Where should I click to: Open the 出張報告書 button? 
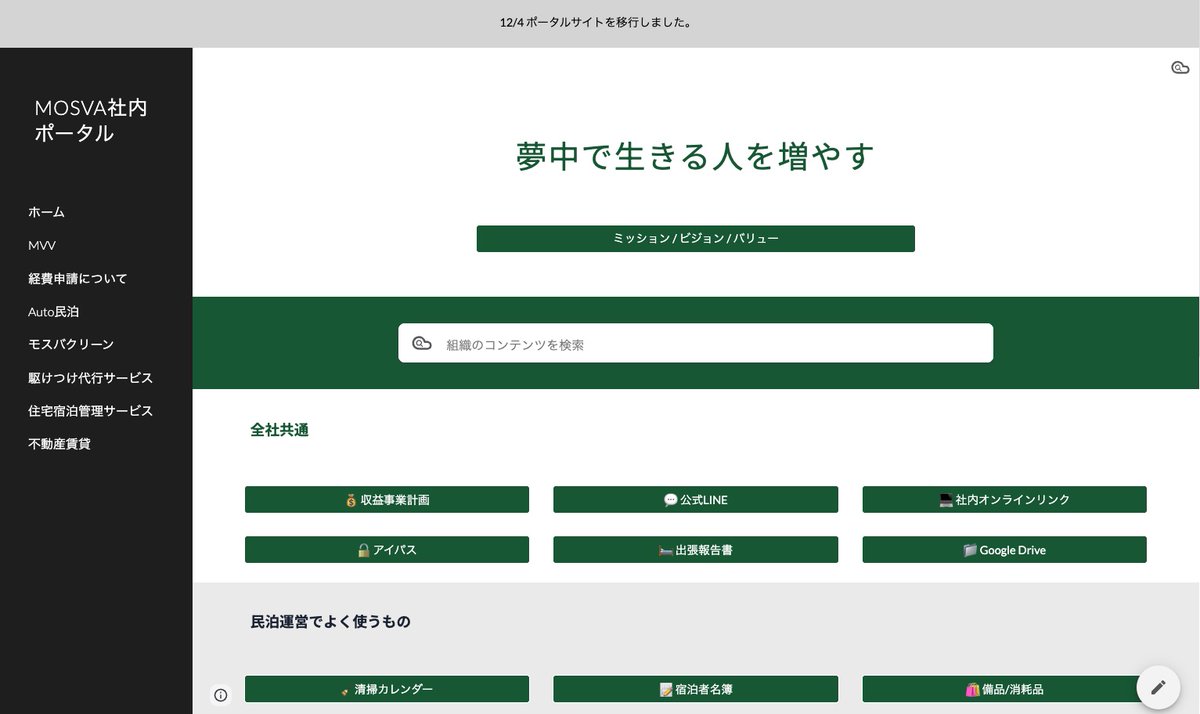[695, 549]
